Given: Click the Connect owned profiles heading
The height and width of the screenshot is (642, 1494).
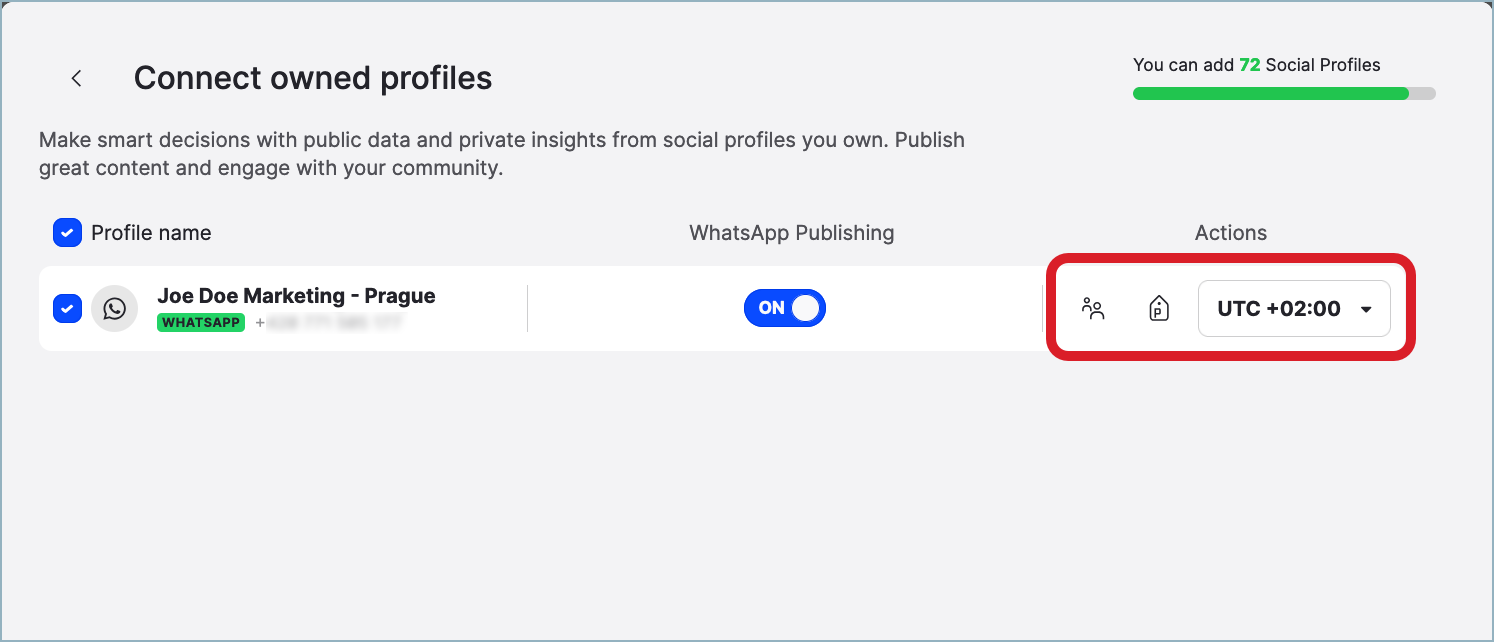Looking at the screenshot, I should pyautogui.click(x=313, y=78).
